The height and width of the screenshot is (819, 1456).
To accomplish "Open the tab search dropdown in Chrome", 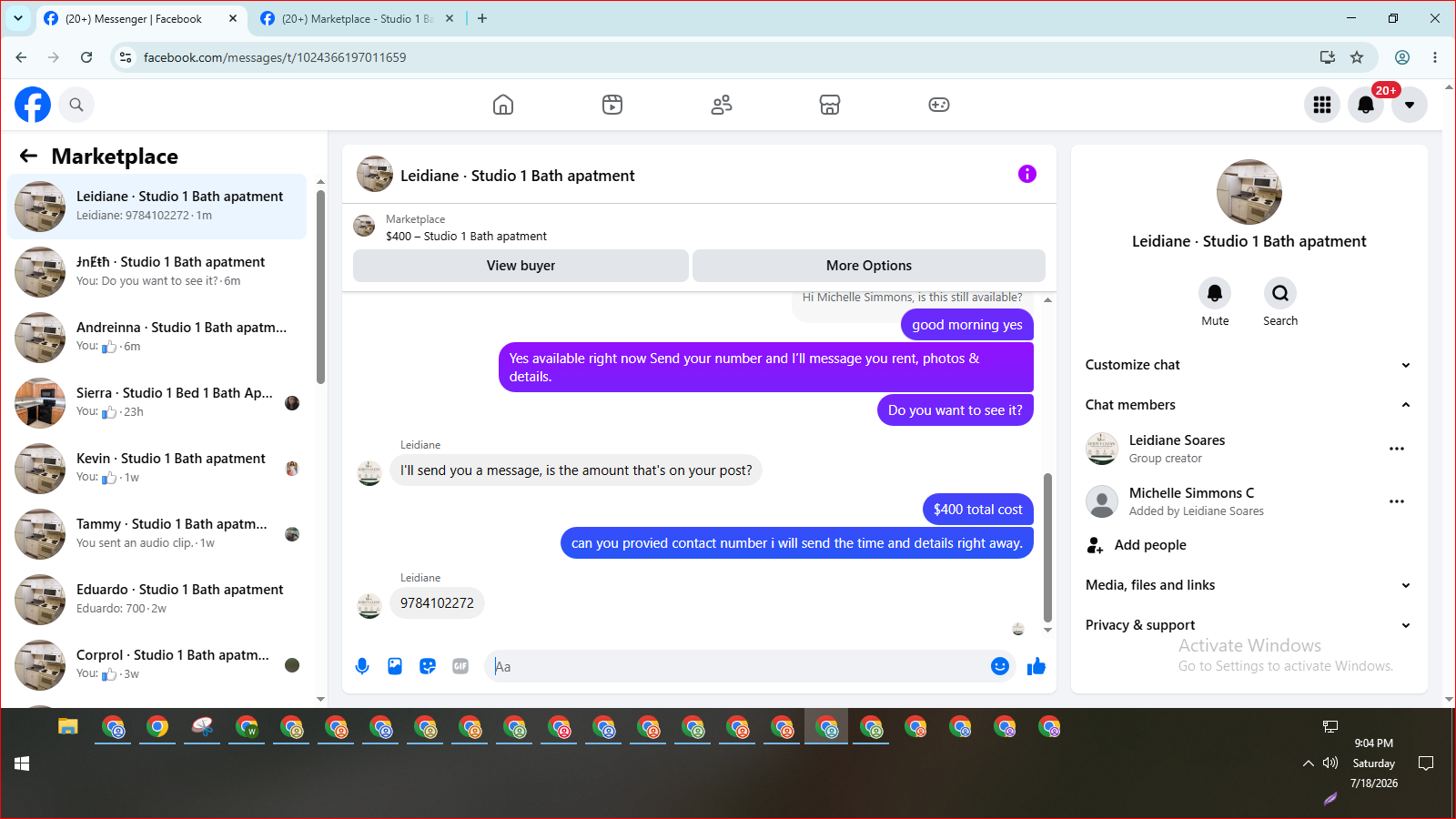I will click(18, 18).
